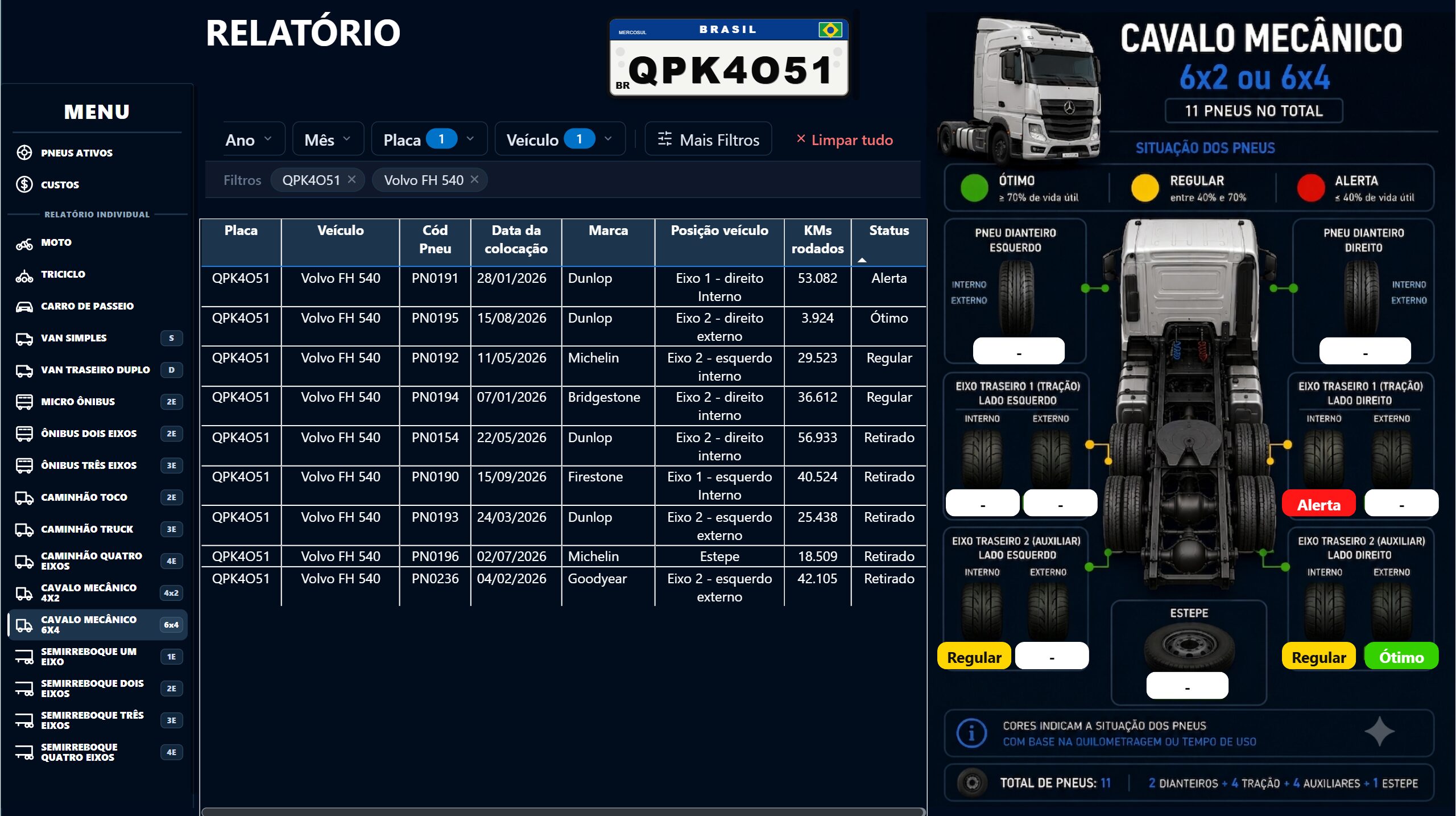This screenshot has height=816, width=1456.
Task: Select the Van Traseiro Duplo icon
Action: pos(24,370)
